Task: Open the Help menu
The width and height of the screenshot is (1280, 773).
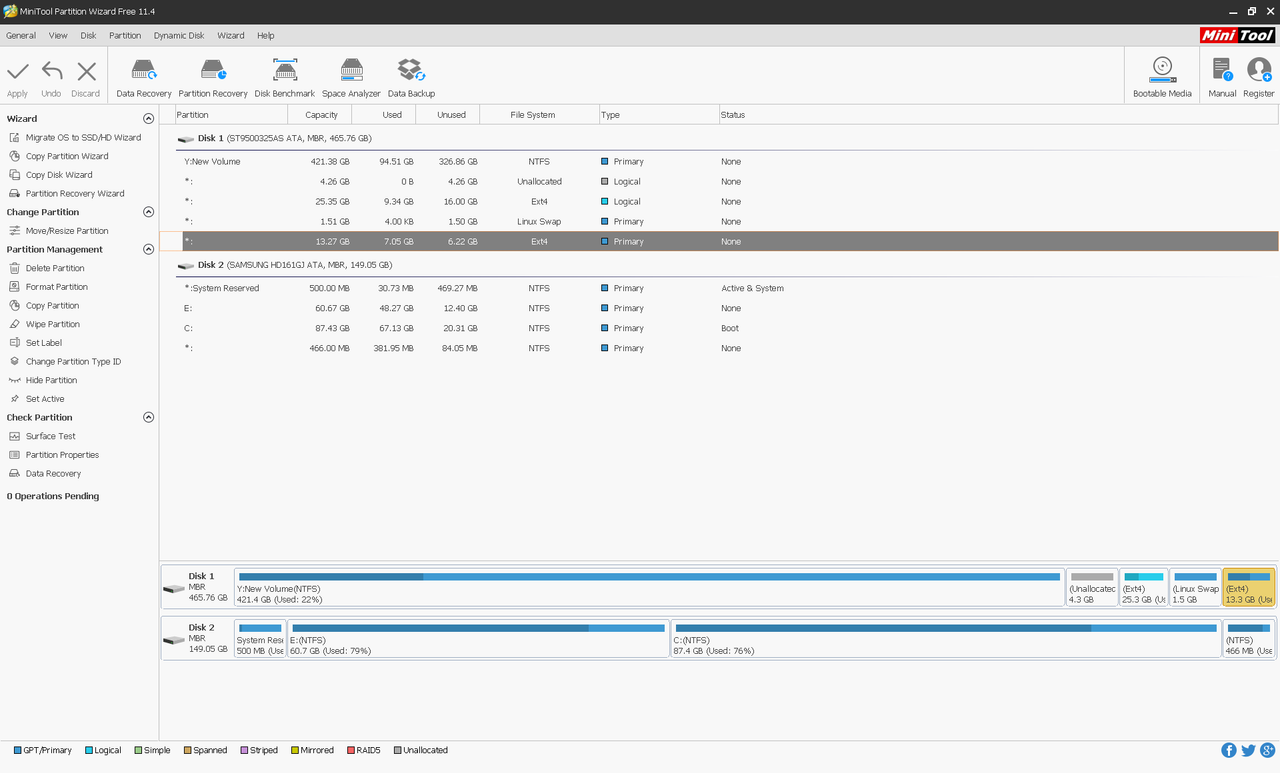Action: [266, 35]
